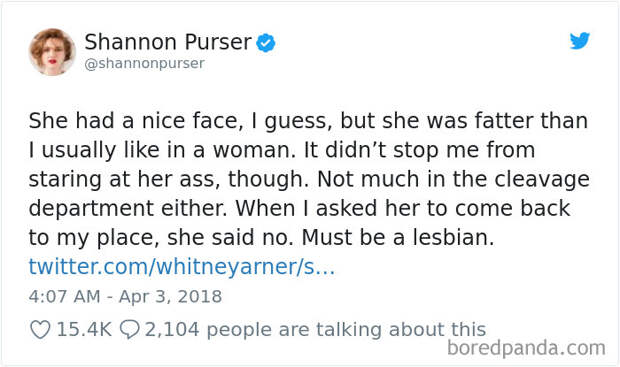This screenshot has width=620, height=367.
Task: Click the word "cleavage" in tweet
Action: click(x=542, y=179)
